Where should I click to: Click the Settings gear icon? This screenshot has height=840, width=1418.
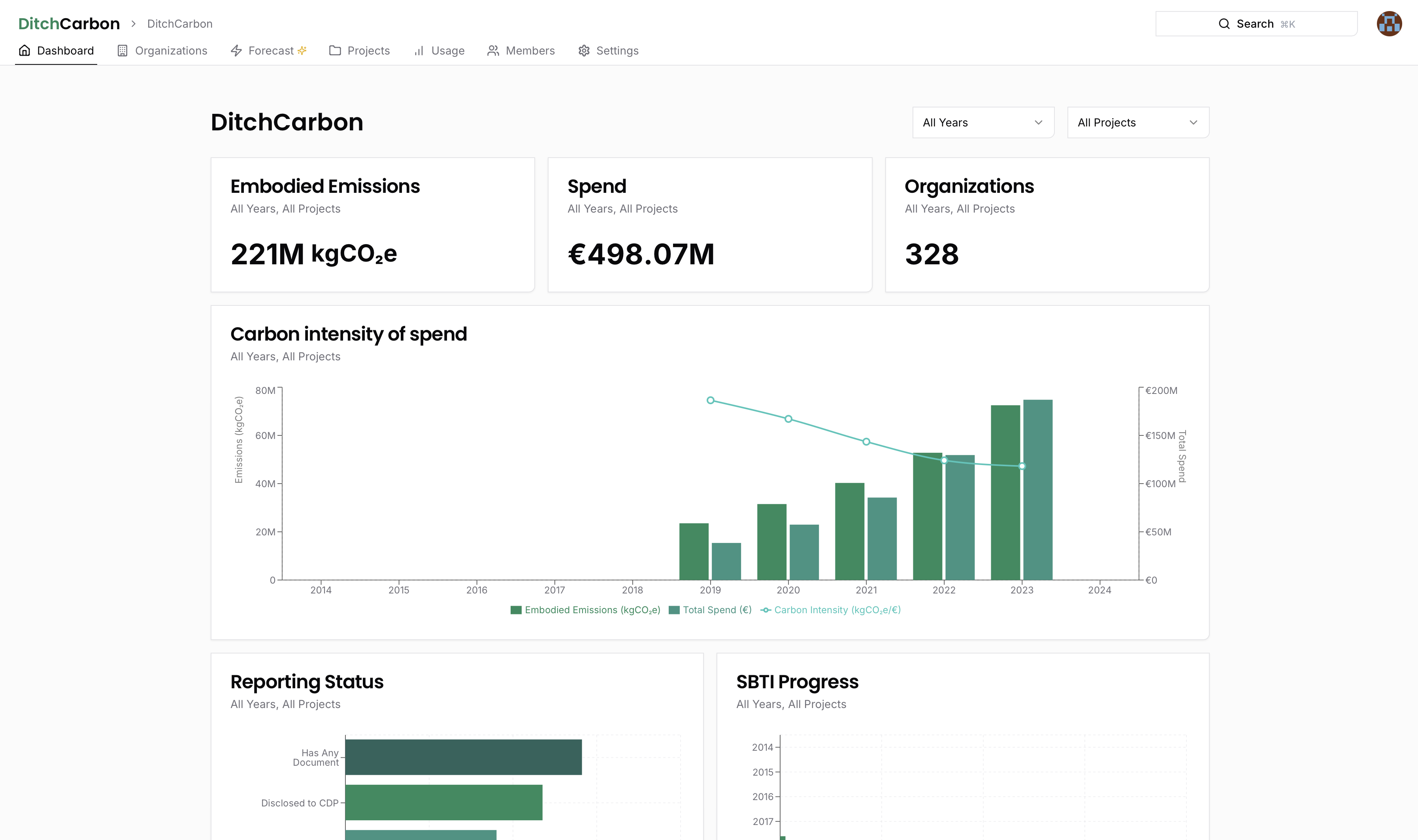point(584,51)
